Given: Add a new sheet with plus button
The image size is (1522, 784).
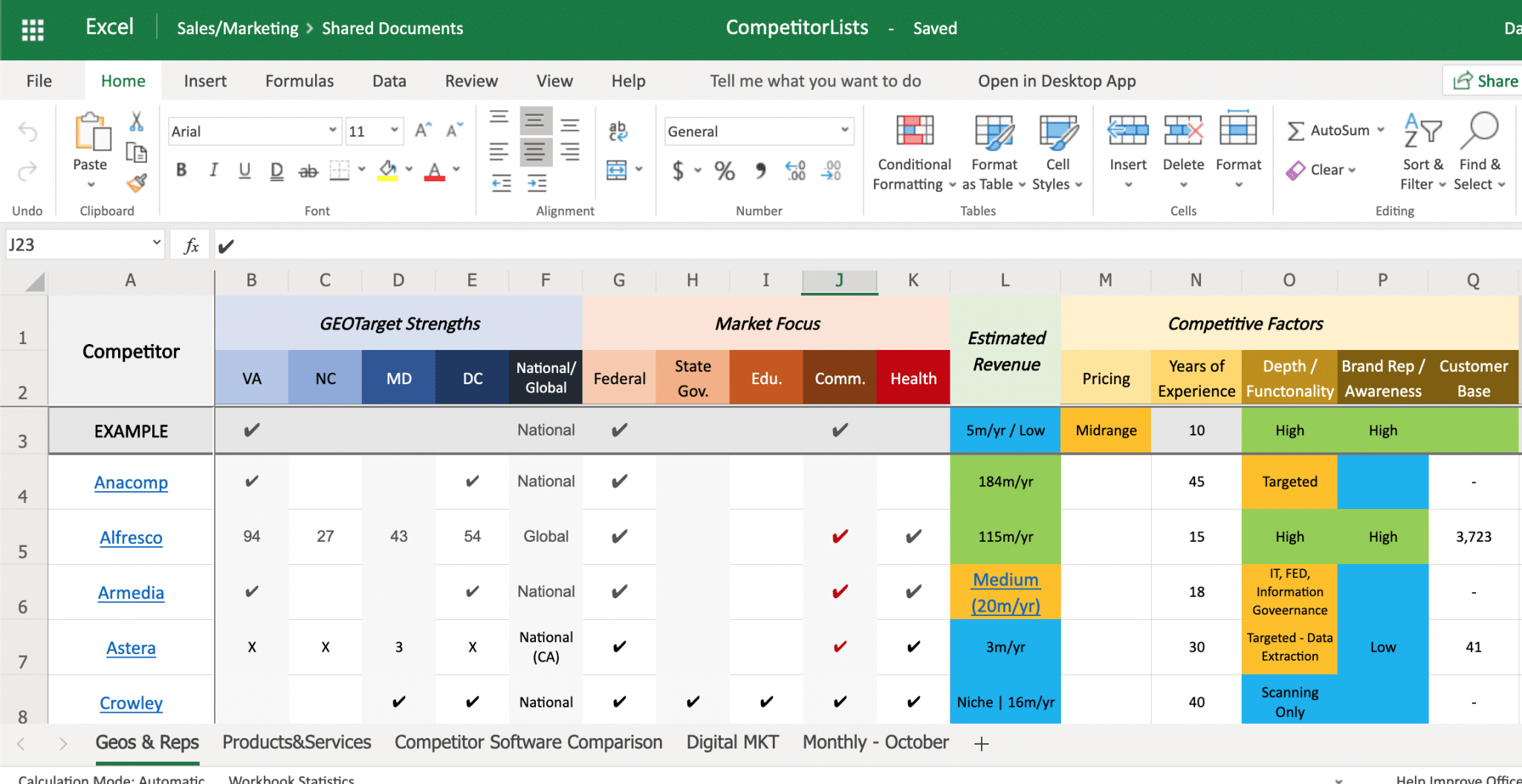Looking at the screenshot, I should point(981,743).
